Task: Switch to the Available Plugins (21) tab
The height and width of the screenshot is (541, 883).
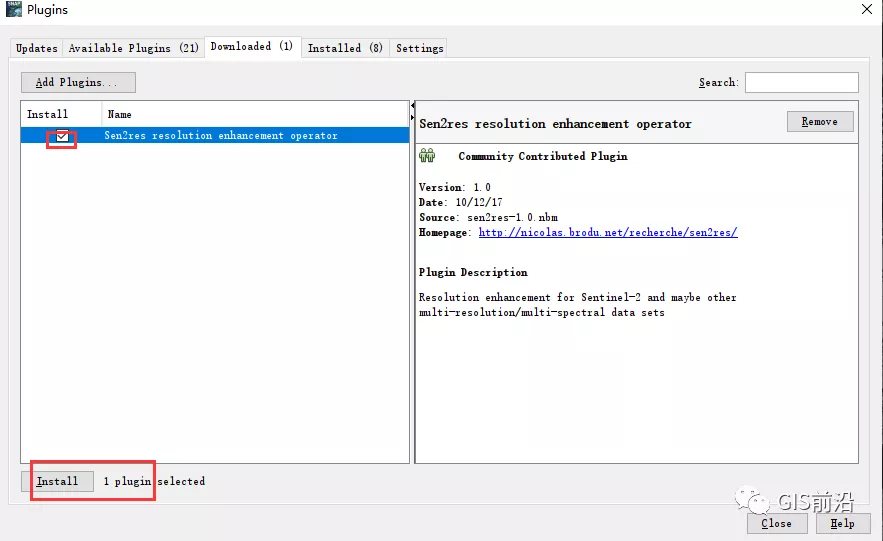Action: (x=133, y=48)
